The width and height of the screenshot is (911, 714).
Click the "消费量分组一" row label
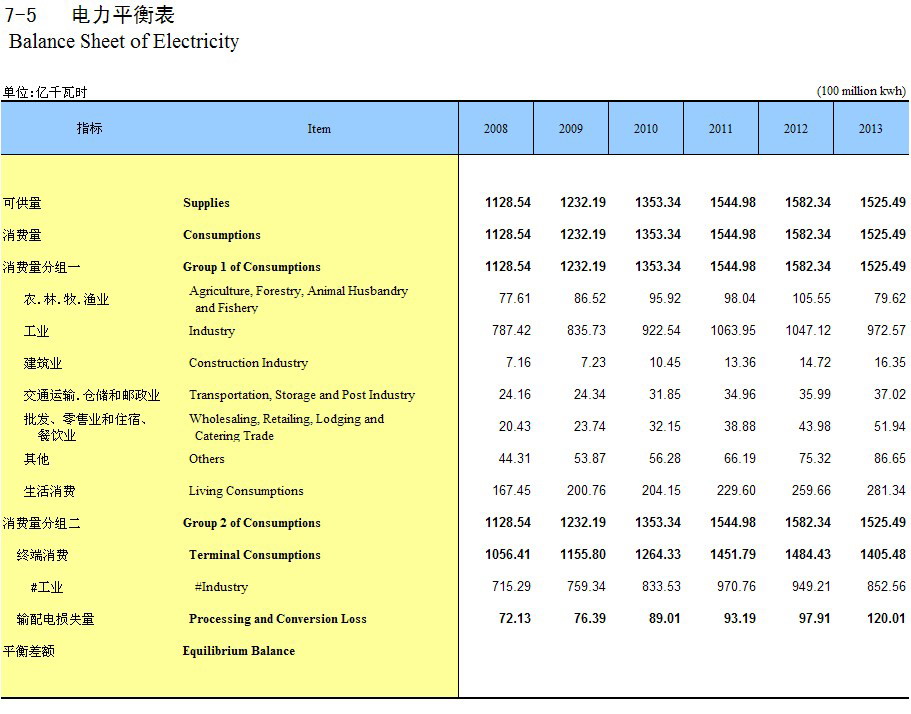42,267
